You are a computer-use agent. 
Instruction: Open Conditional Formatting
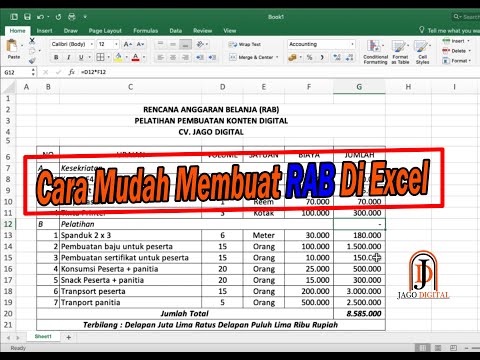375,52
